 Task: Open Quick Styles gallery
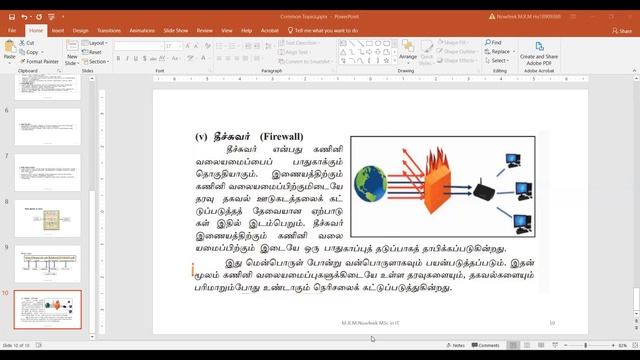tap(427, 52)
